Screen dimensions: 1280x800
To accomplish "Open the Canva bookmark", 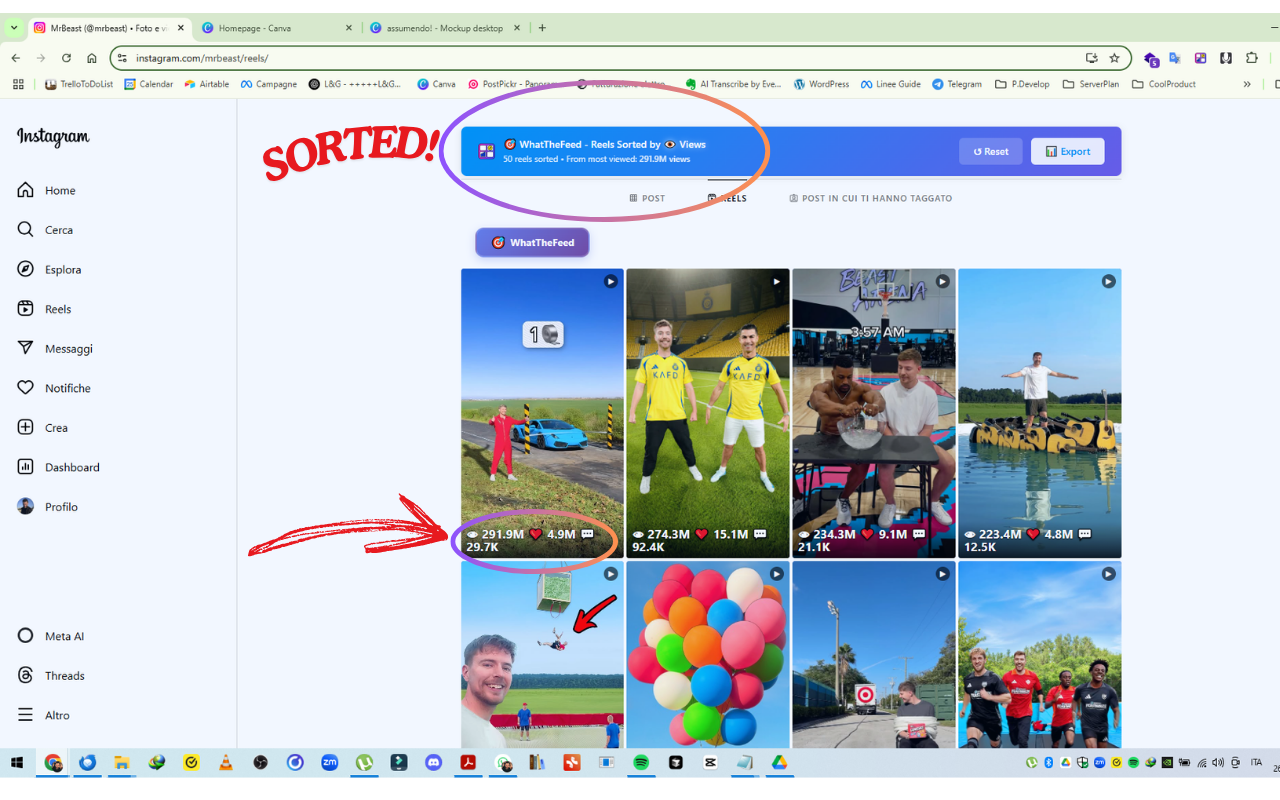I will click(x=437, y=84).
